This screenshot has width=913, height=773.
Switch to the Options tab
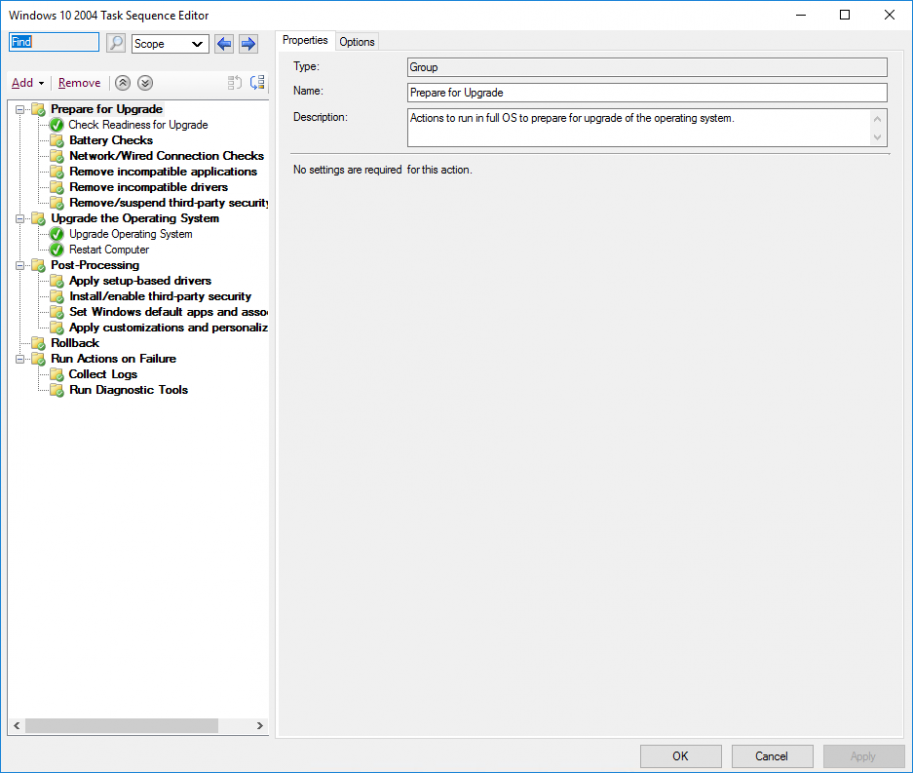tap(357, 41)
